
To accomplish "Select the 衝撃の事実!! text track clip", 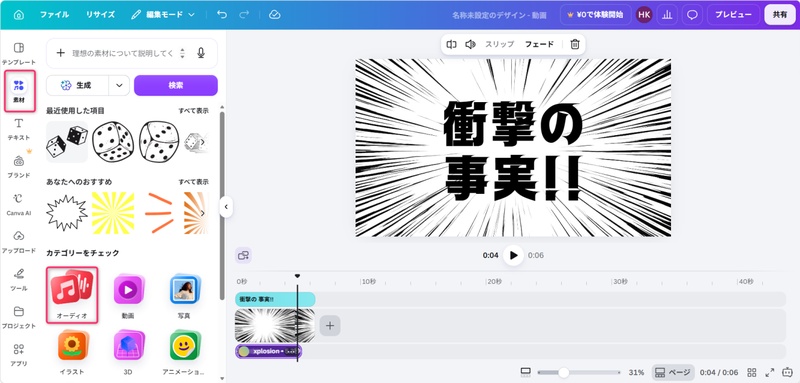I will tap(275, 299).
